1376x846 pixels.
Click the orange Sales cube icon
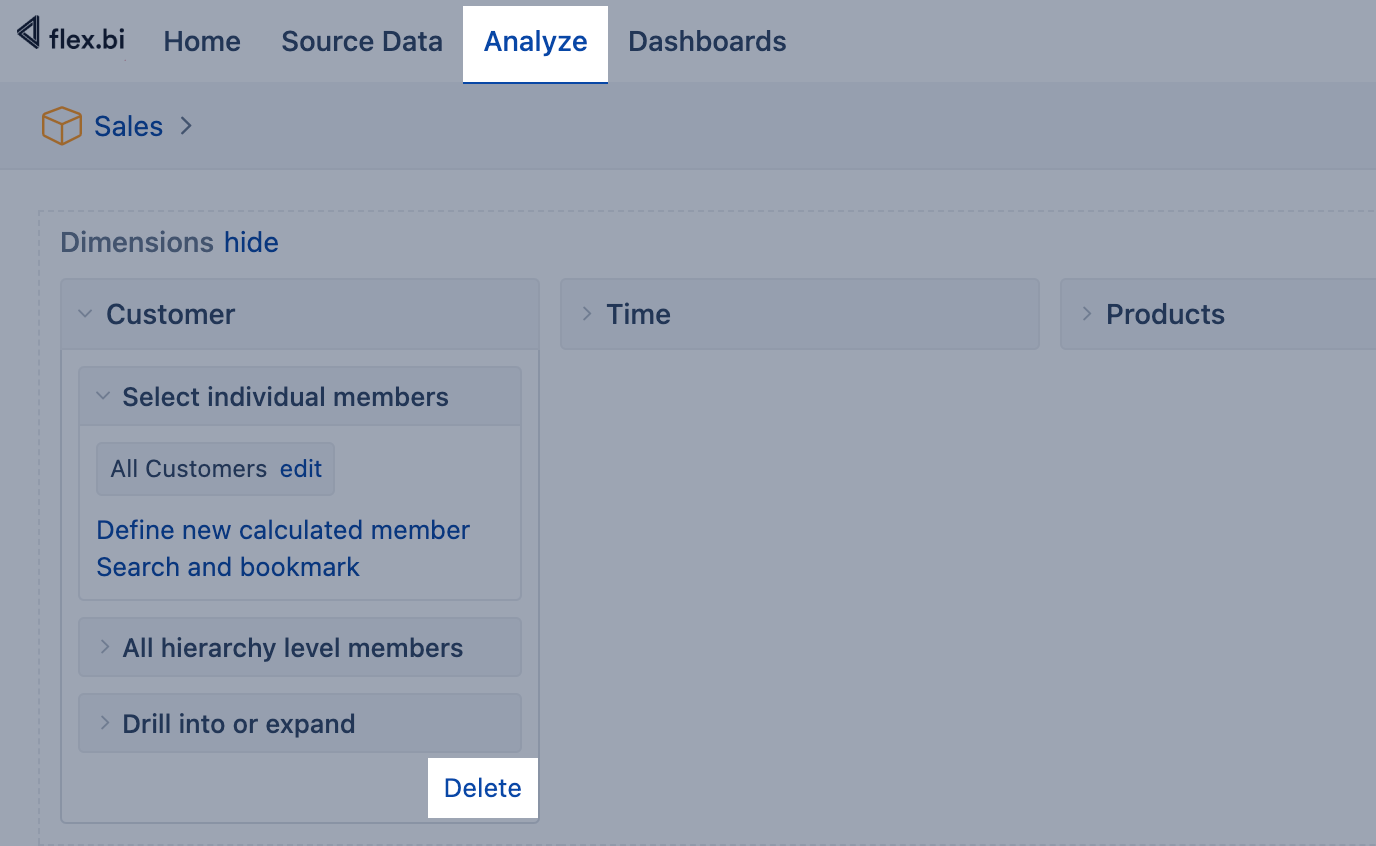coord(61,127)
